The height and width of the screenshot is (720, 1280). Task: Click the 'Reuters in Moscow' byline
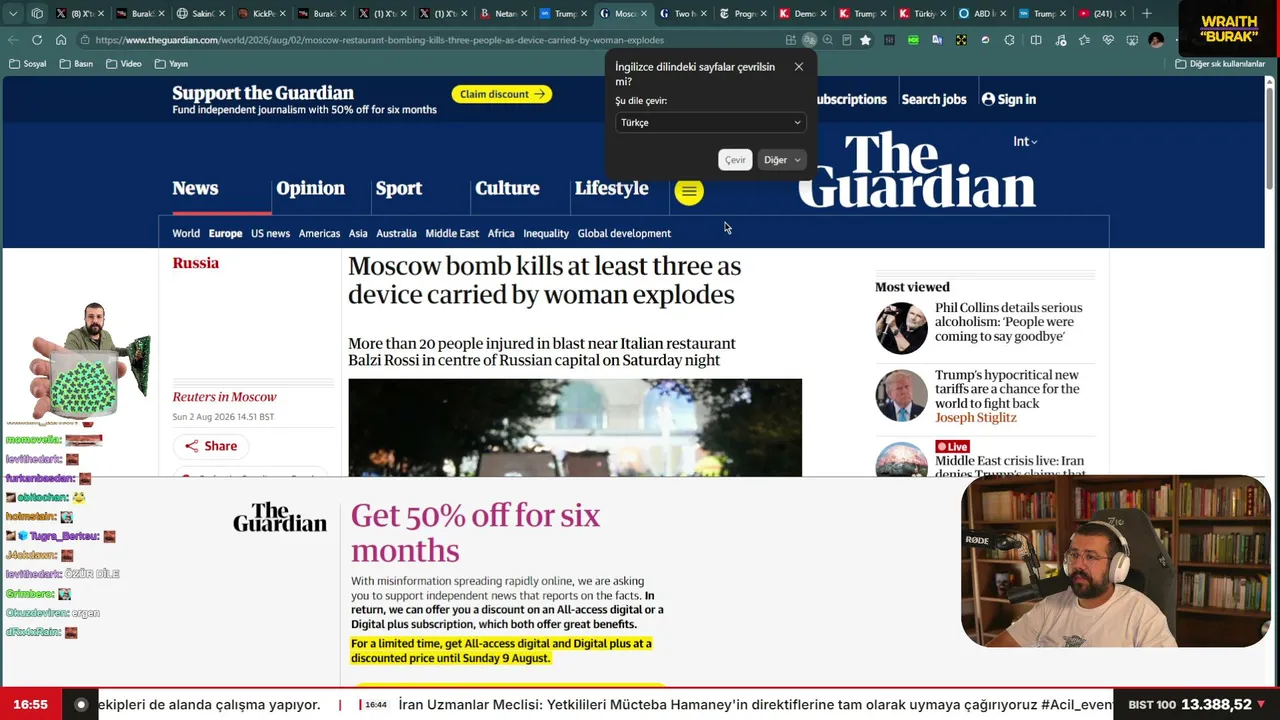(x=224, y=397)
